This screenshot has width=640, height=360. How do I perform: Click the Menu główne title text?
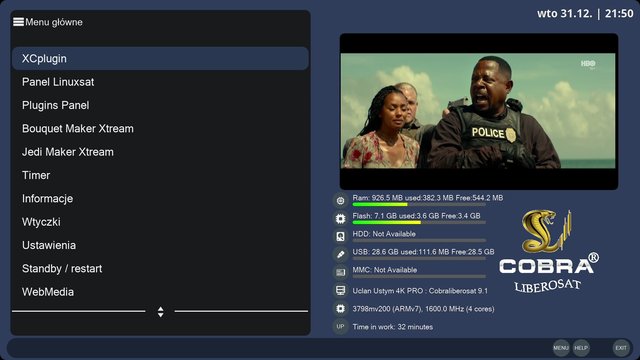[54, 22]
